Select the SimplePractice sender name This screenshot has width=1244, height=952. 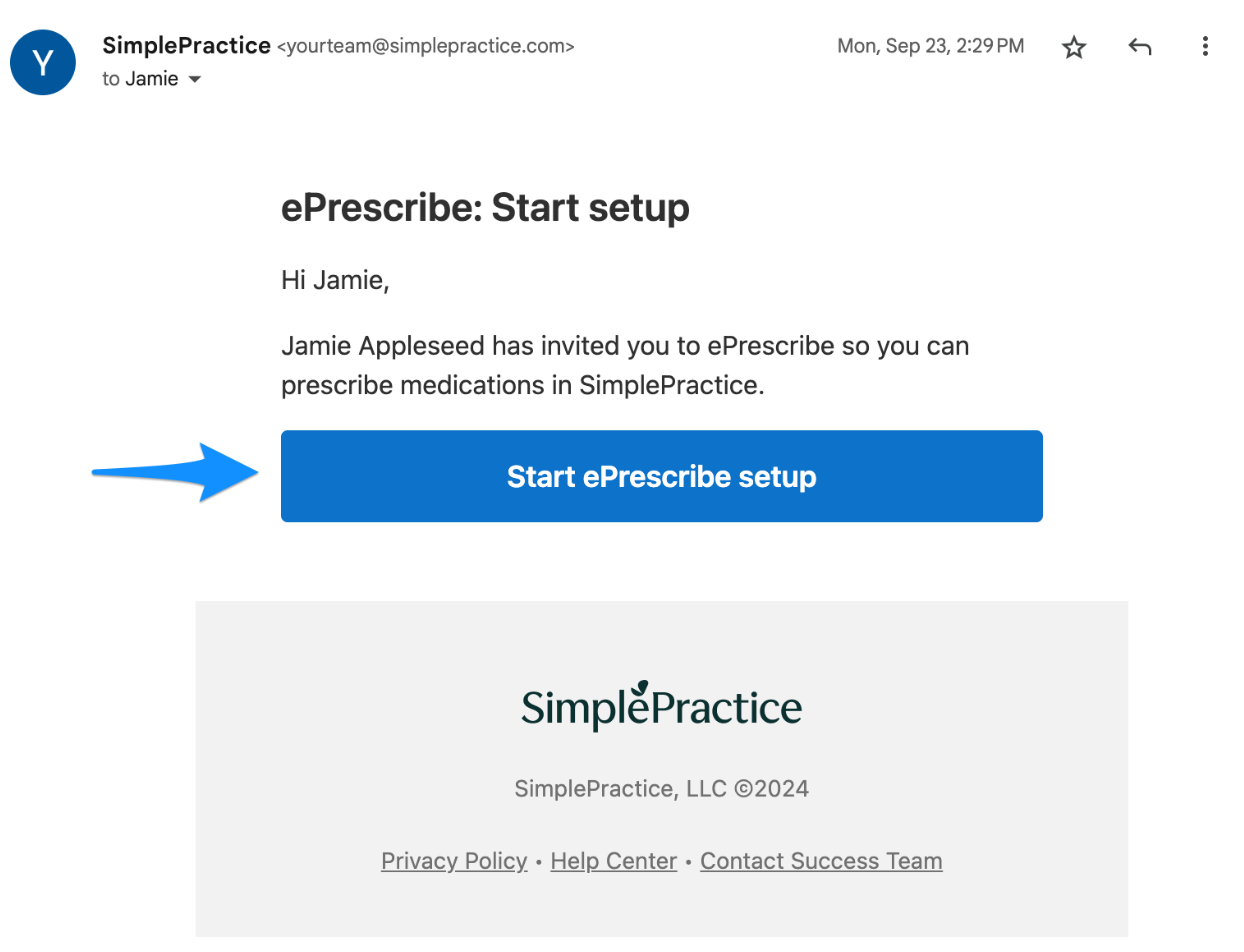(186, 46)
